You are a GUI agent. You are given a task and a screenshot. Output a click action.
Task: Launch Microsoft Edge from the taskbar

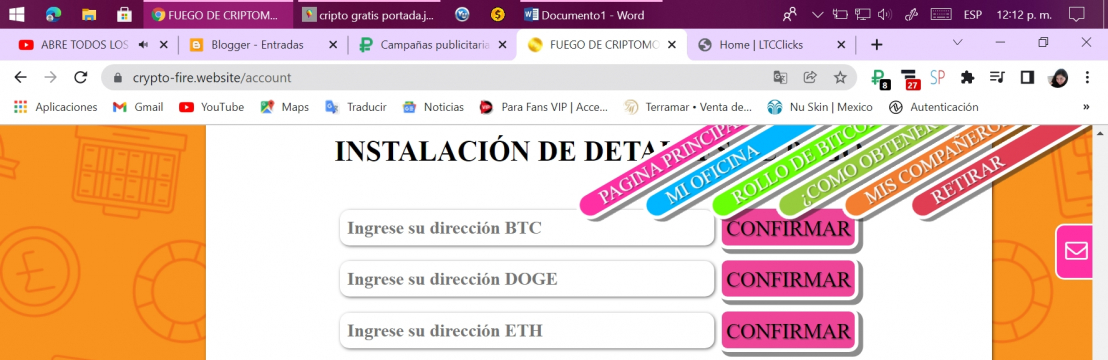[x=53, y=14]
